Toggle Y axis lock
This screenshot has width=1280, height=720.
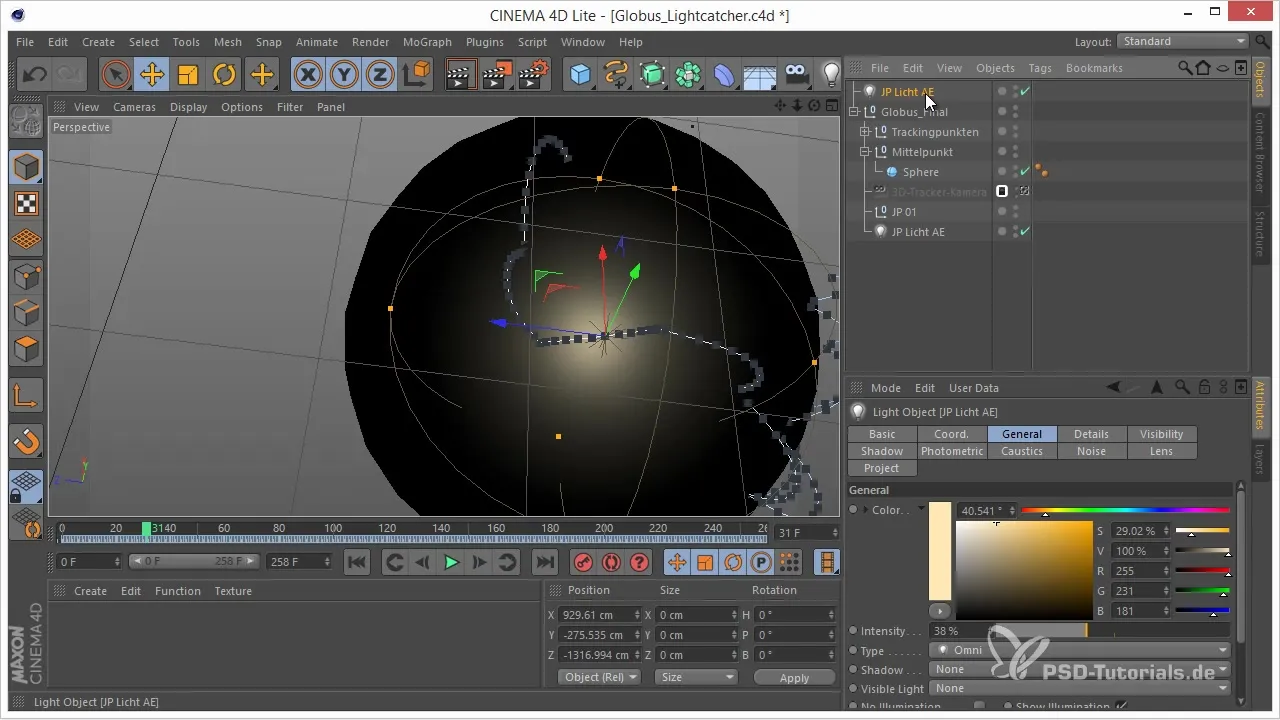(x=344, y=74)
